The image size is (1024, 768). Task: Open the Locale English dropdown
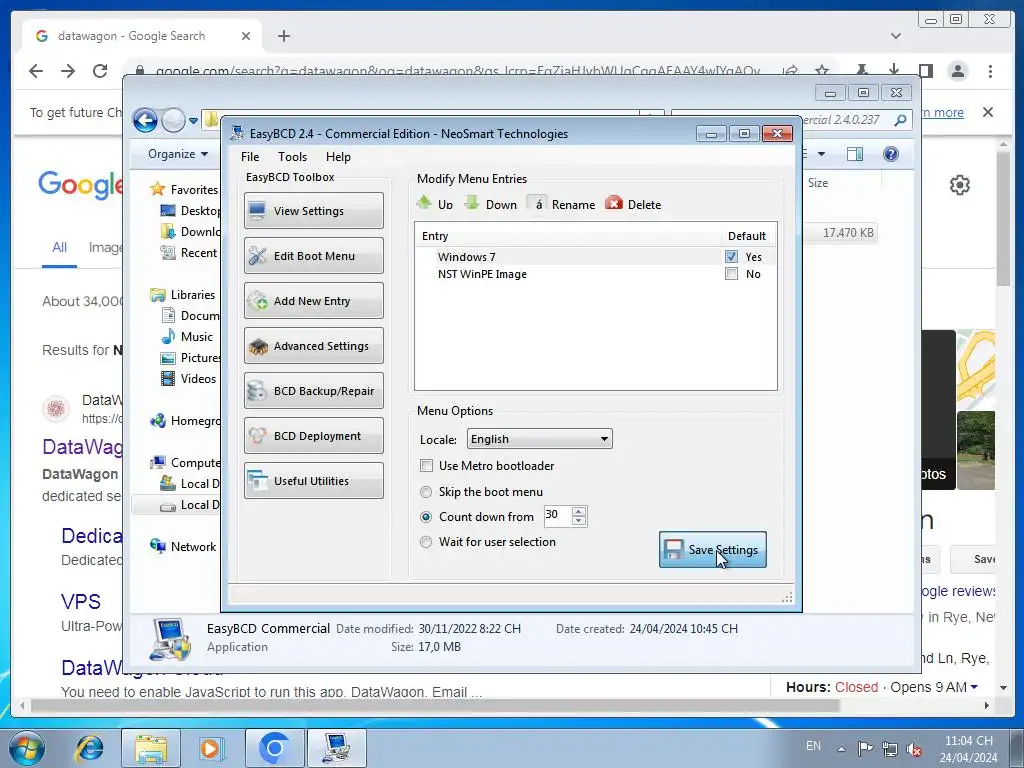coord(539,439)
